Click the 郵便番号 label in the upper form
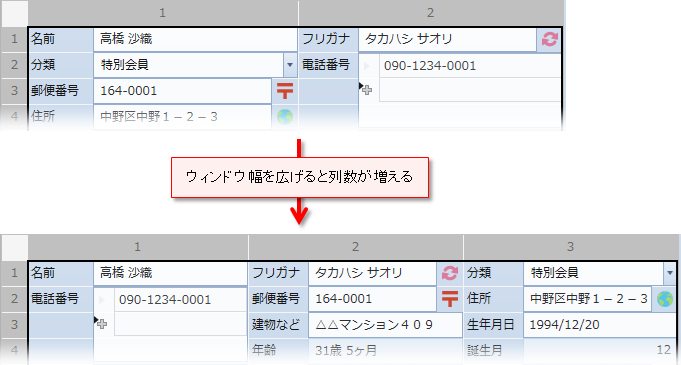This screenshot has height=365, width=681. pos(55,90)
